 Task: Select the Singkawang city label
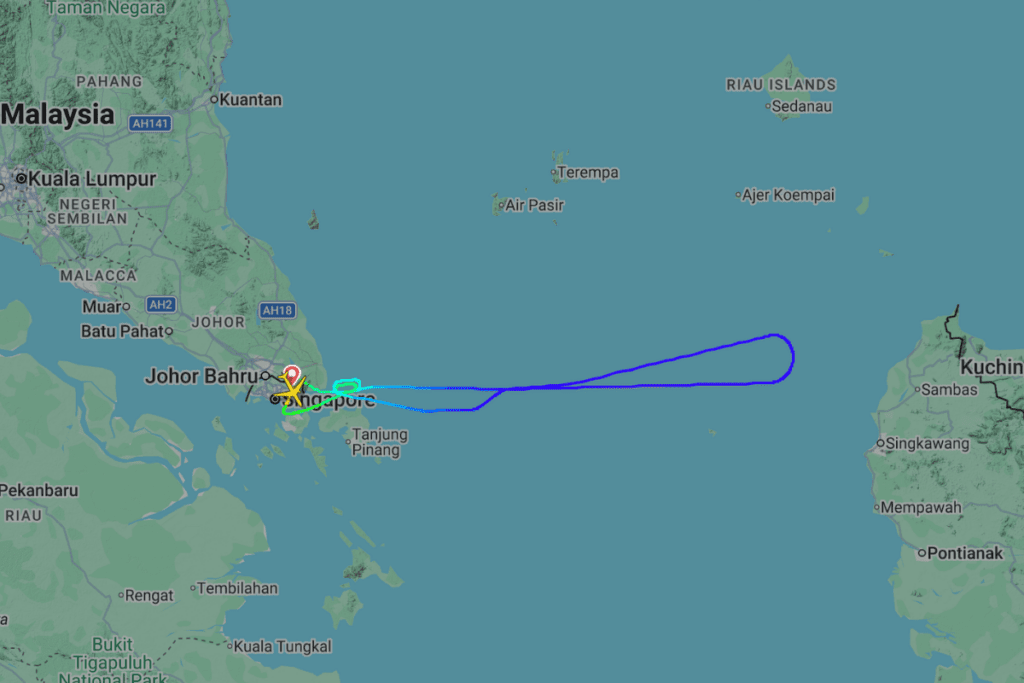pos(927,443)
